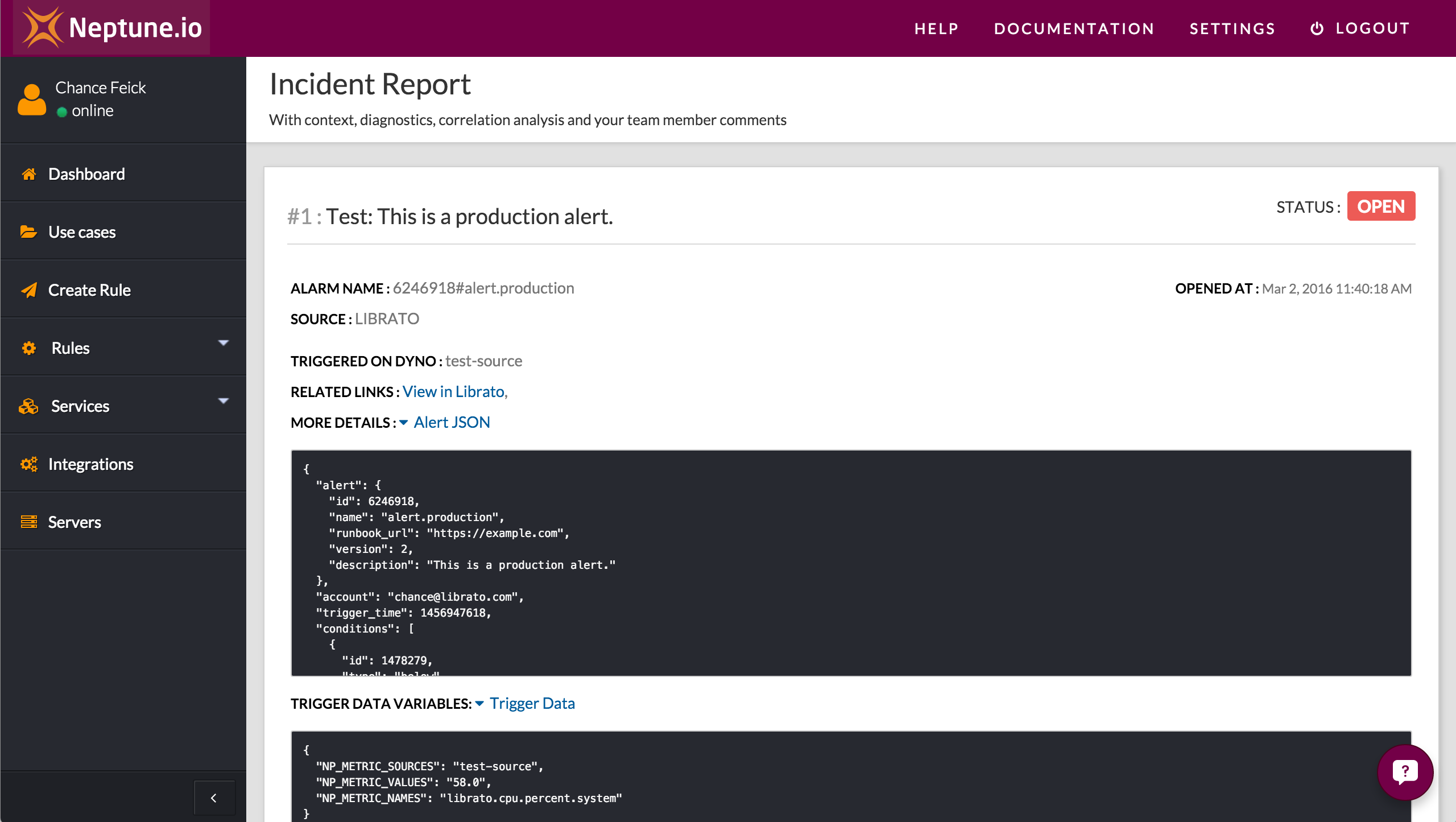Select the LIBRATO source value
Image resolution: width=1456 pixels, height=822 pixels.
(x=387, y=319)
